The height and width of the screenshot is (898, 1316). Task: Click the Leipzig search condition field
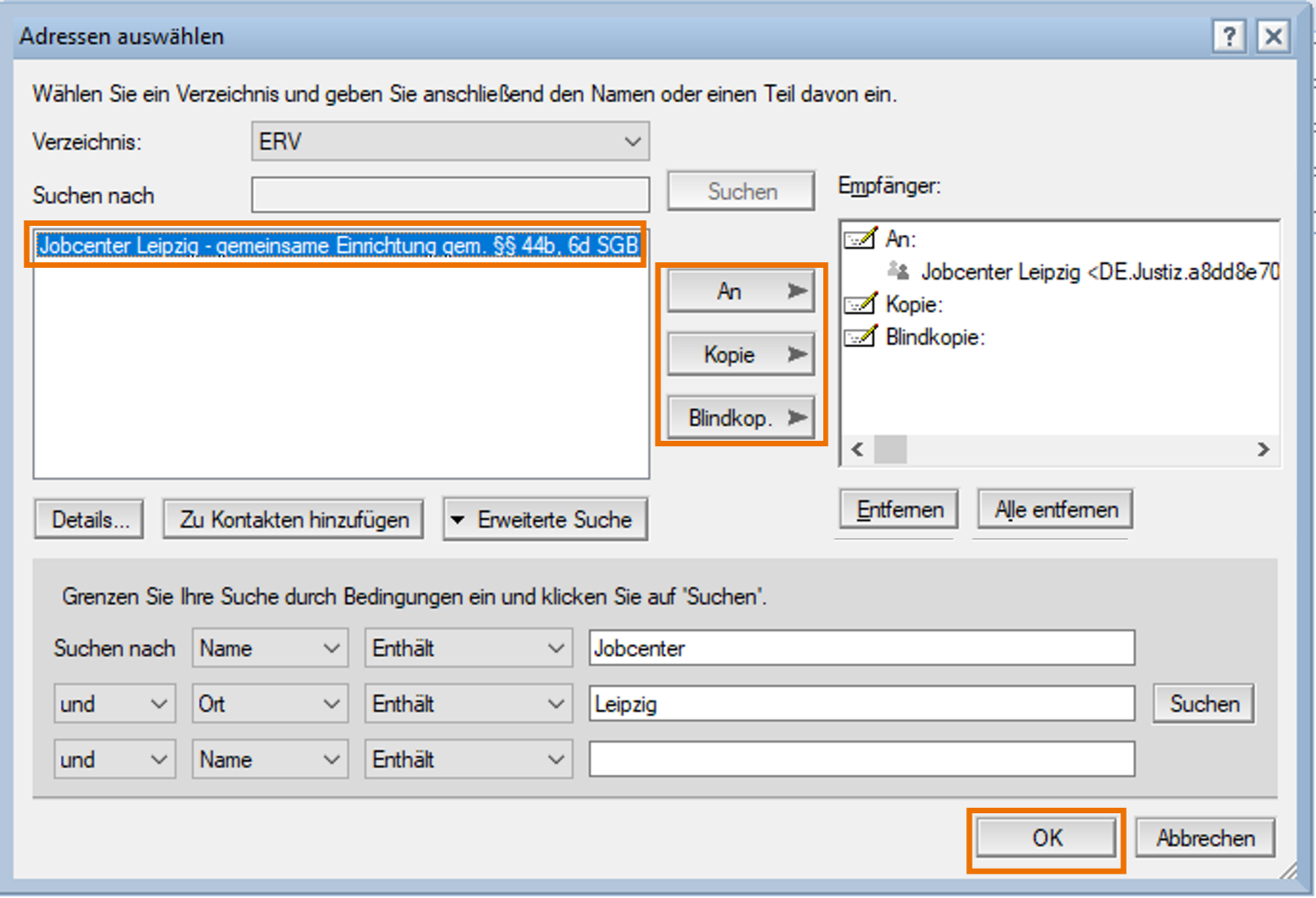(861, 704)
